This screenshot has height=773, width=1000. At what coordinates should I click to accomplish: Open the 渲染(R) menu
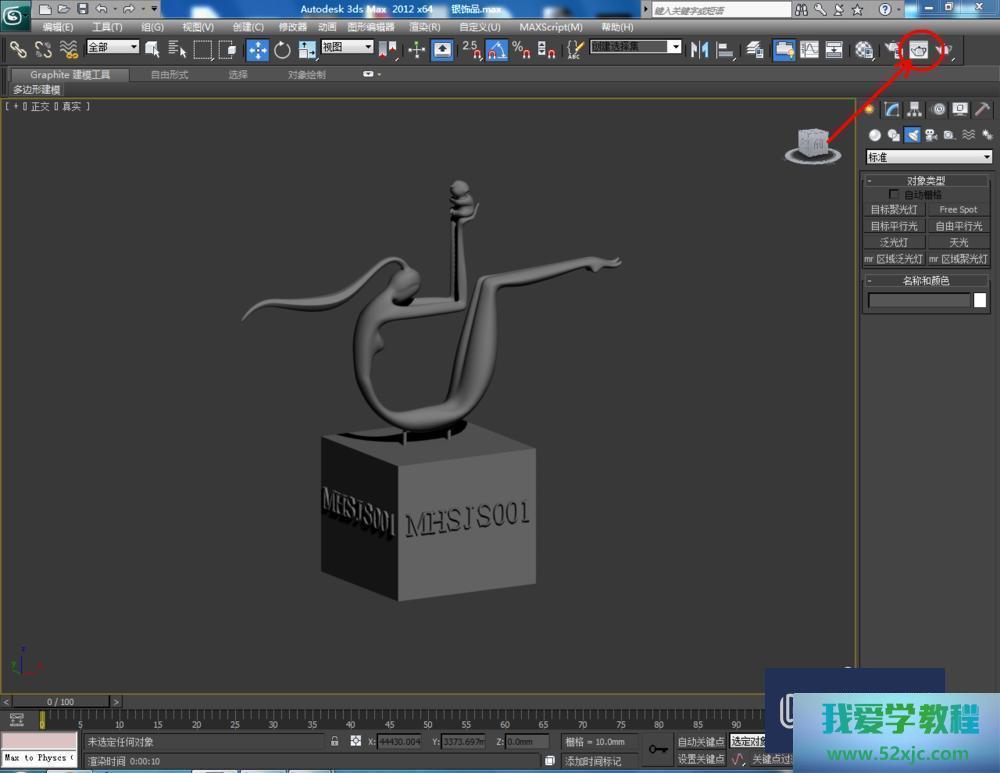click(x=425, y=27)
